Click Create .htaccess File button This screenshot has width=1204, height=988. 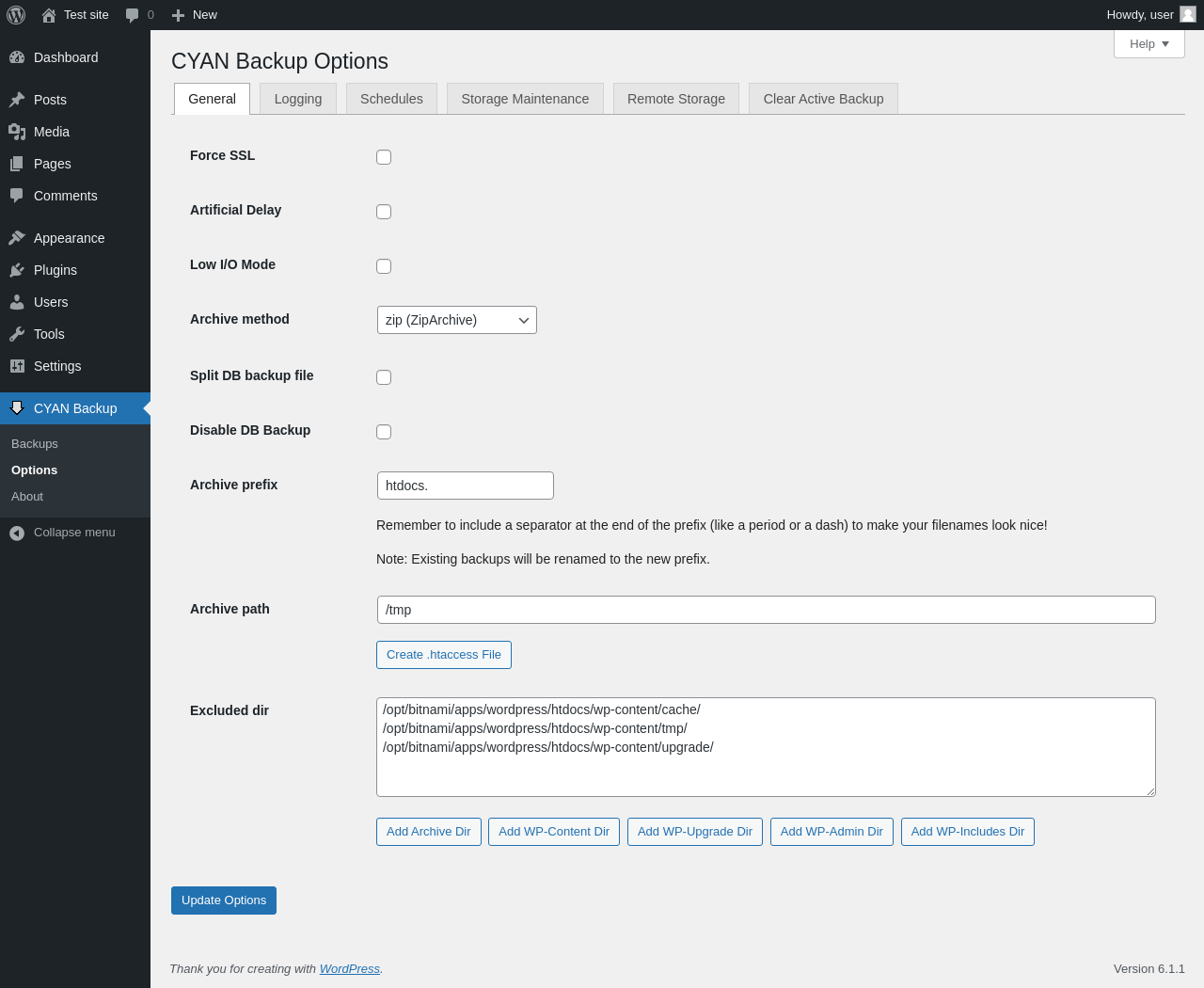pyautogui.click(x=444, y=655)
